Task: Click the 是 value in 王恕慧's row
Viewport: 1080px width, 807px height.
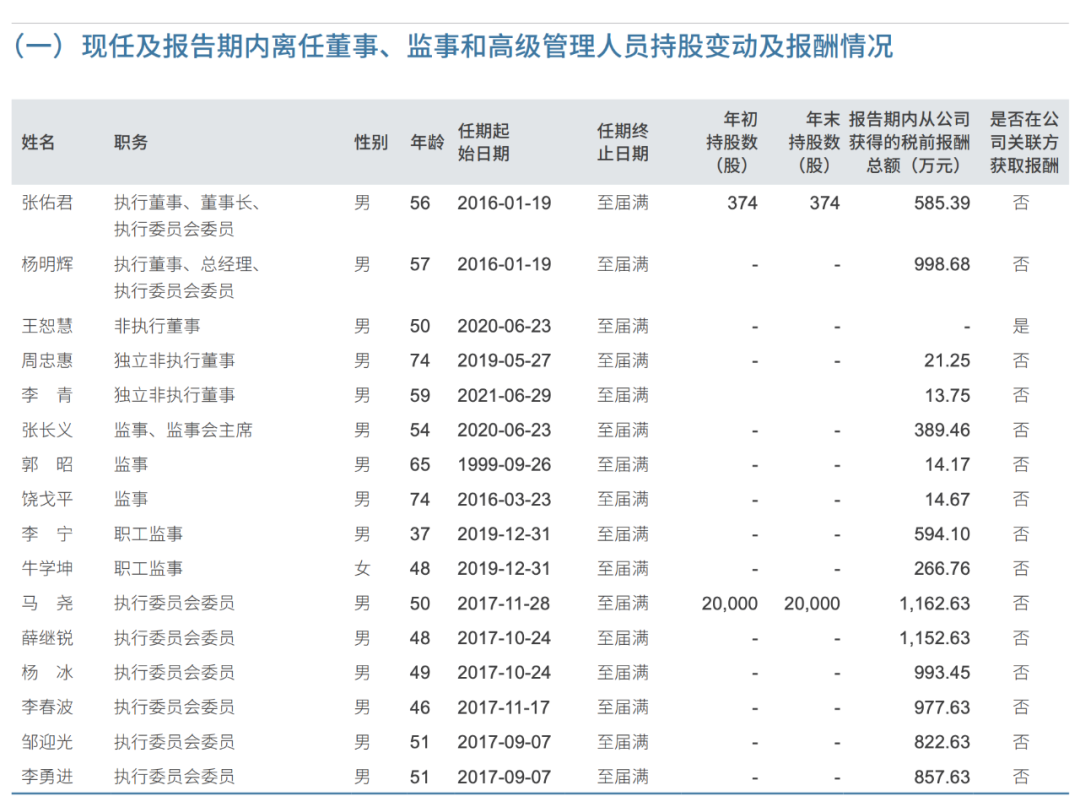Action: click(x=1021, y=326)
